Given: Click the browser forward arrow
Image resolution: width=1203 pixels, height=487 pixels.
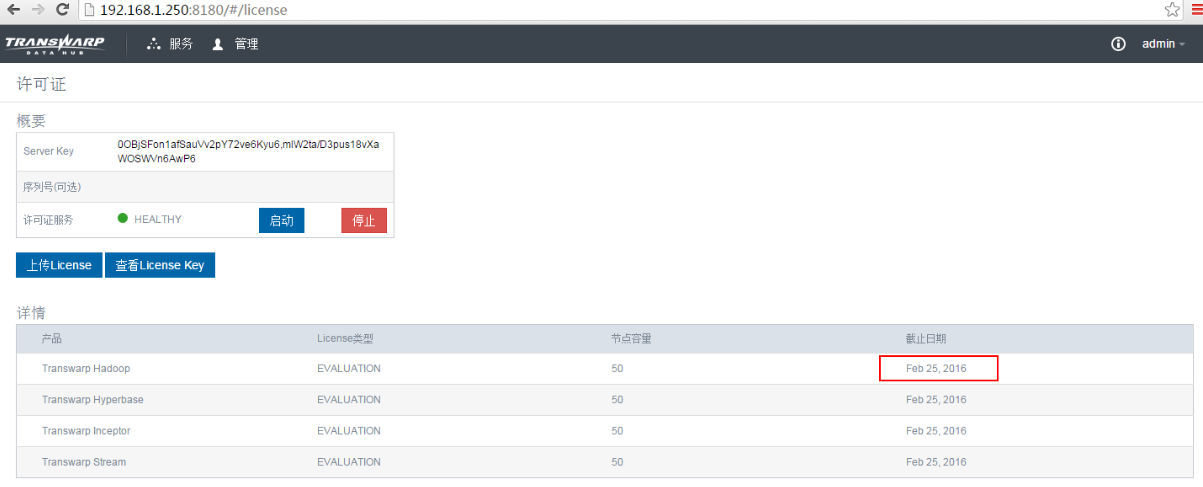Looking at the screenshot, I should 37,9.
